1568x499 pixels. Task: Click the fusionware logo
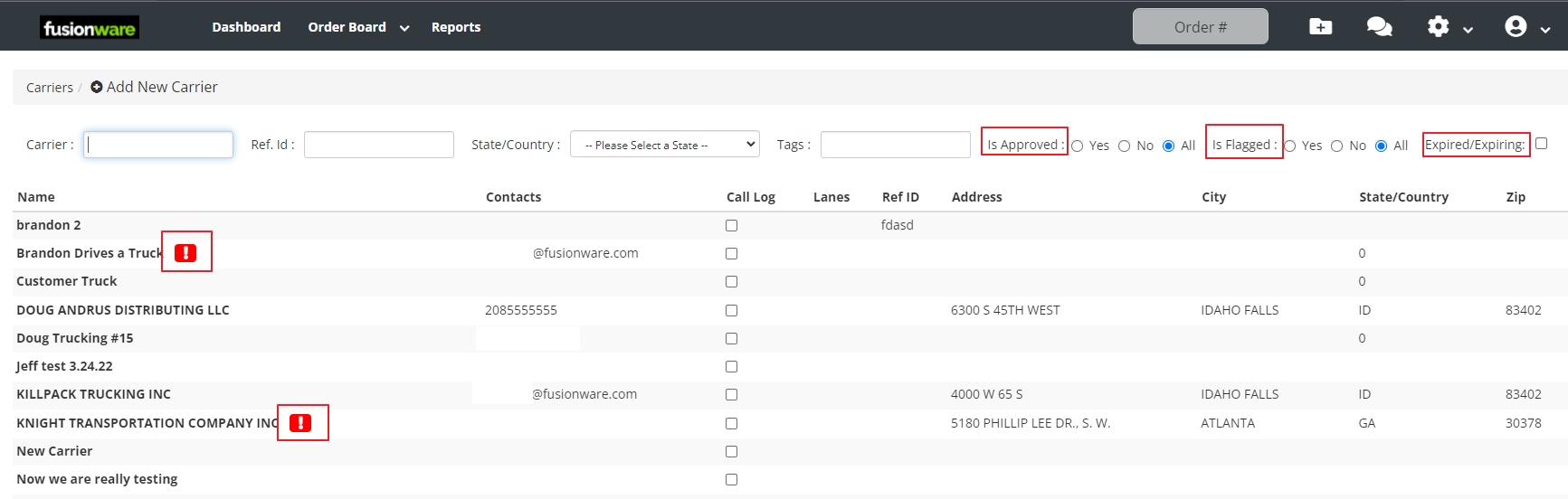[90, 28]
